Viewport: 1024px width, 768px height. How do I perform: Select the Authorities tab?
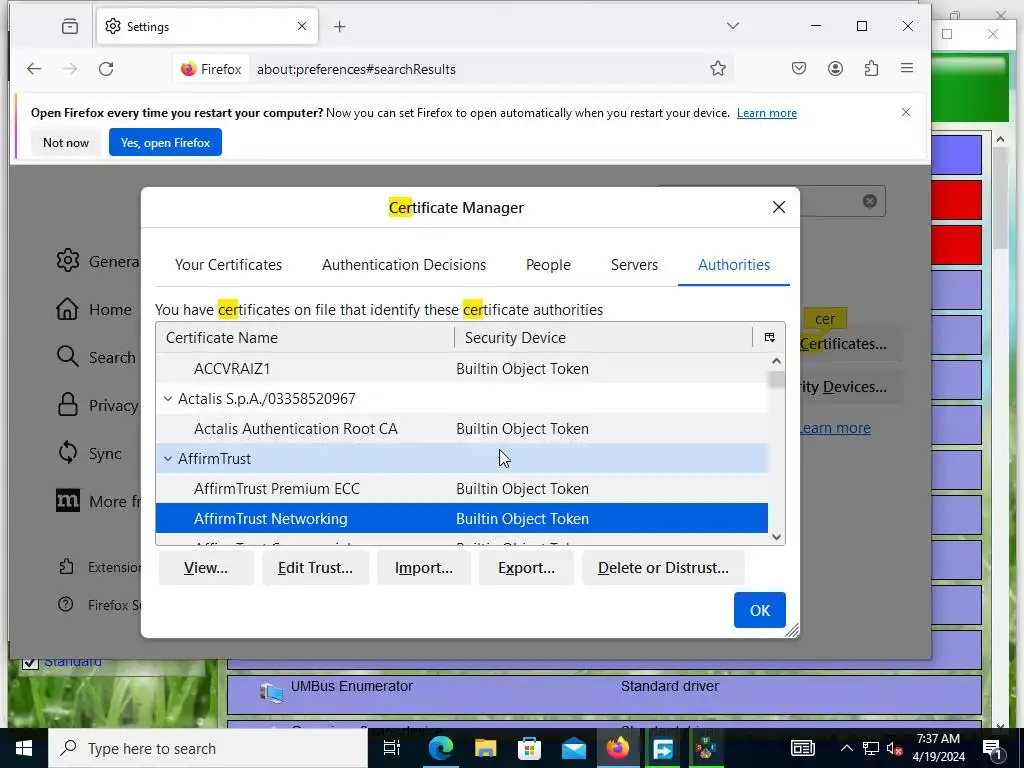click(x=734, y=264)
